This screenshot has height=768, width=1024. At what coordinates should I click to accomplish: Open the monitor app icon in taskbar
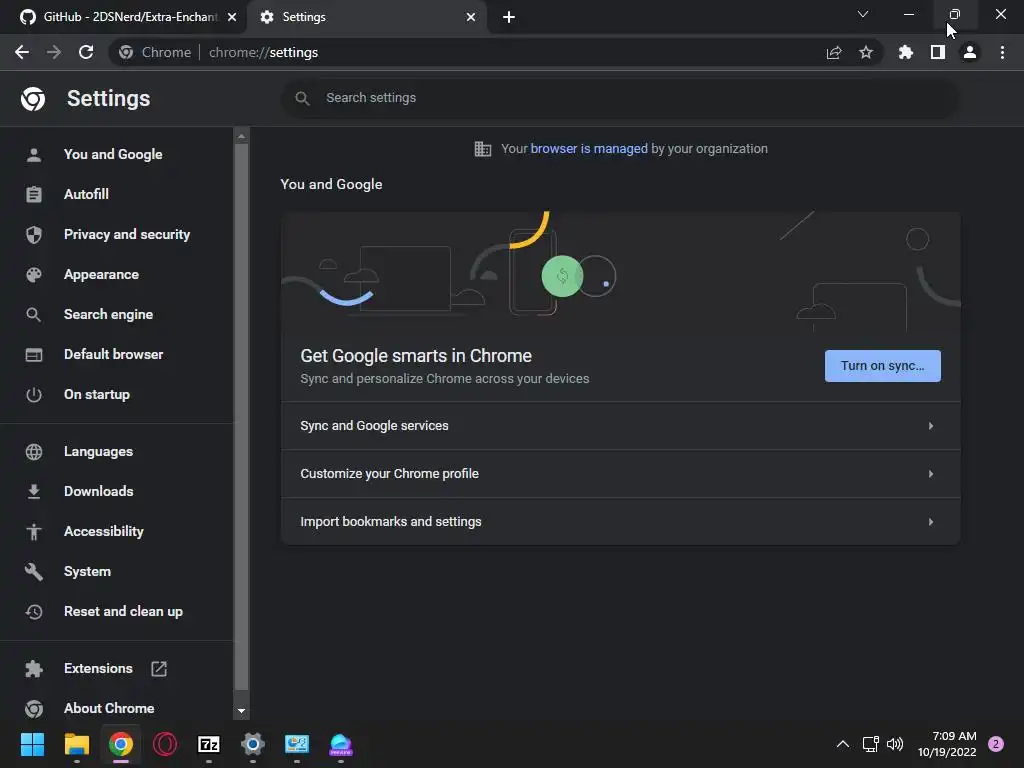pyautogui.click(x=296, y=744)
